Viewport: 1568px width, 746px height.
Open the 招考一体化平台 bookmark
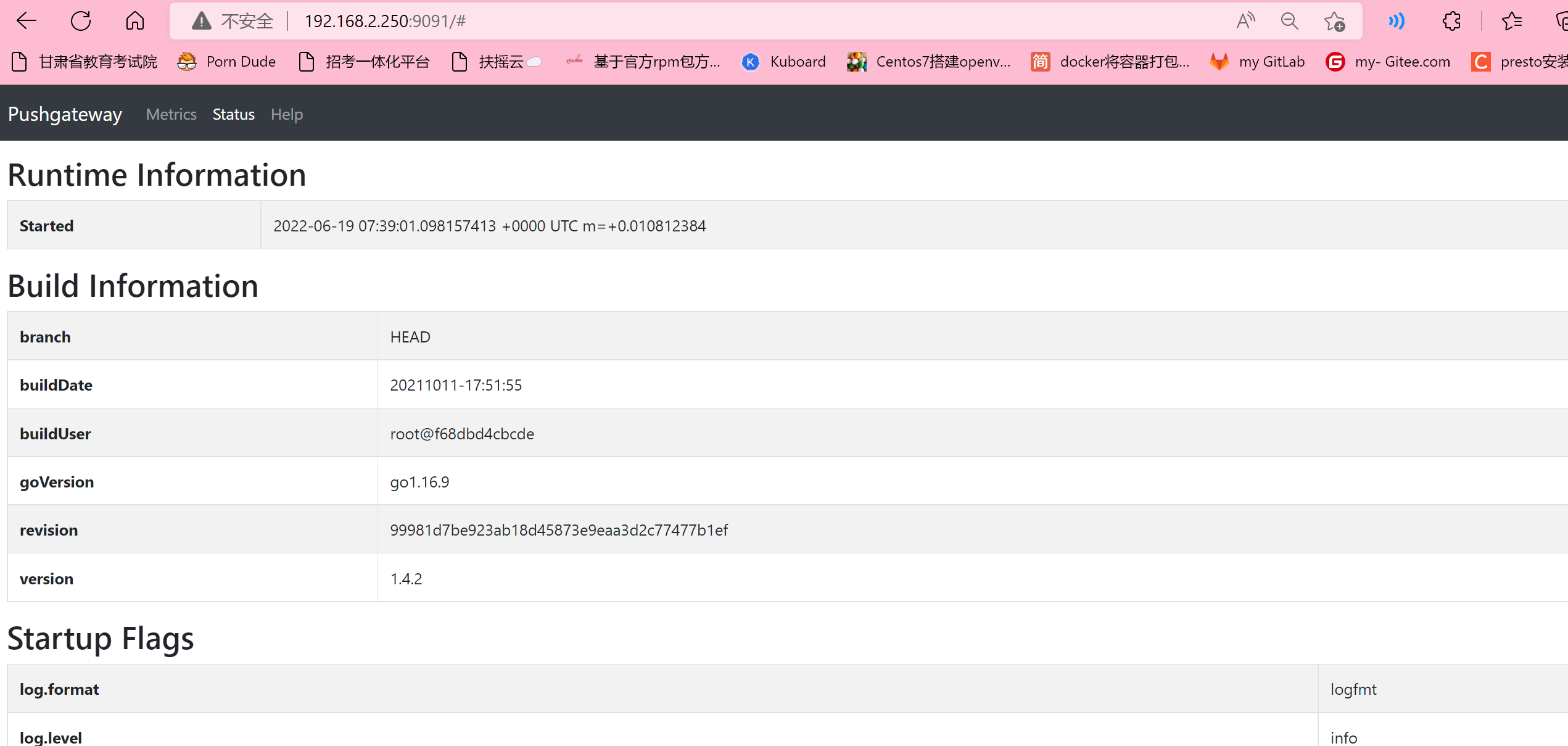click(364, 62)
